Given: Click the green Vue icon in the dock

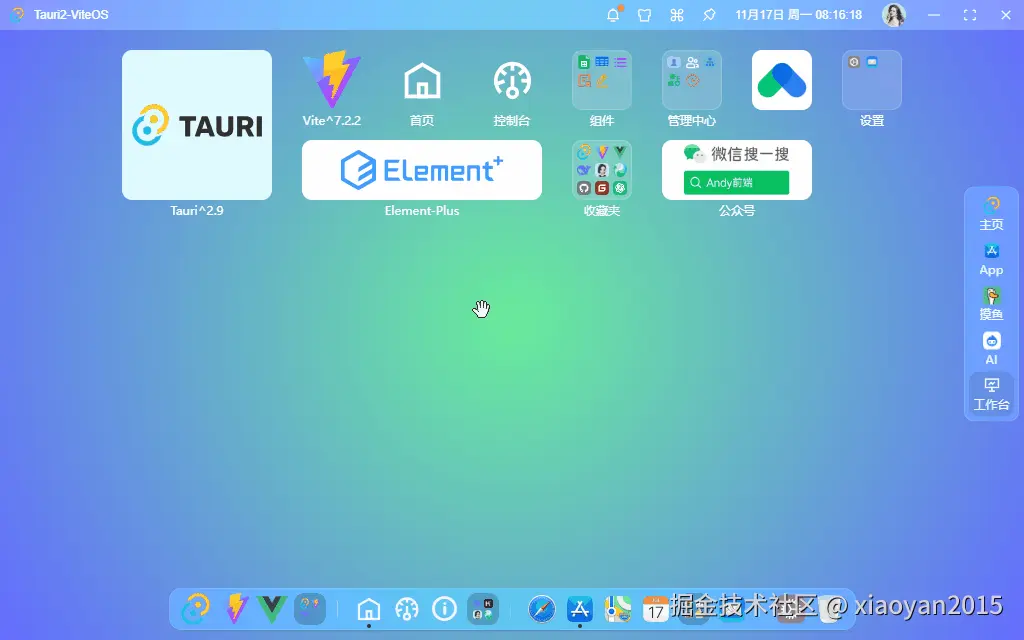Looking at the screenshot, I should [272, 609].
